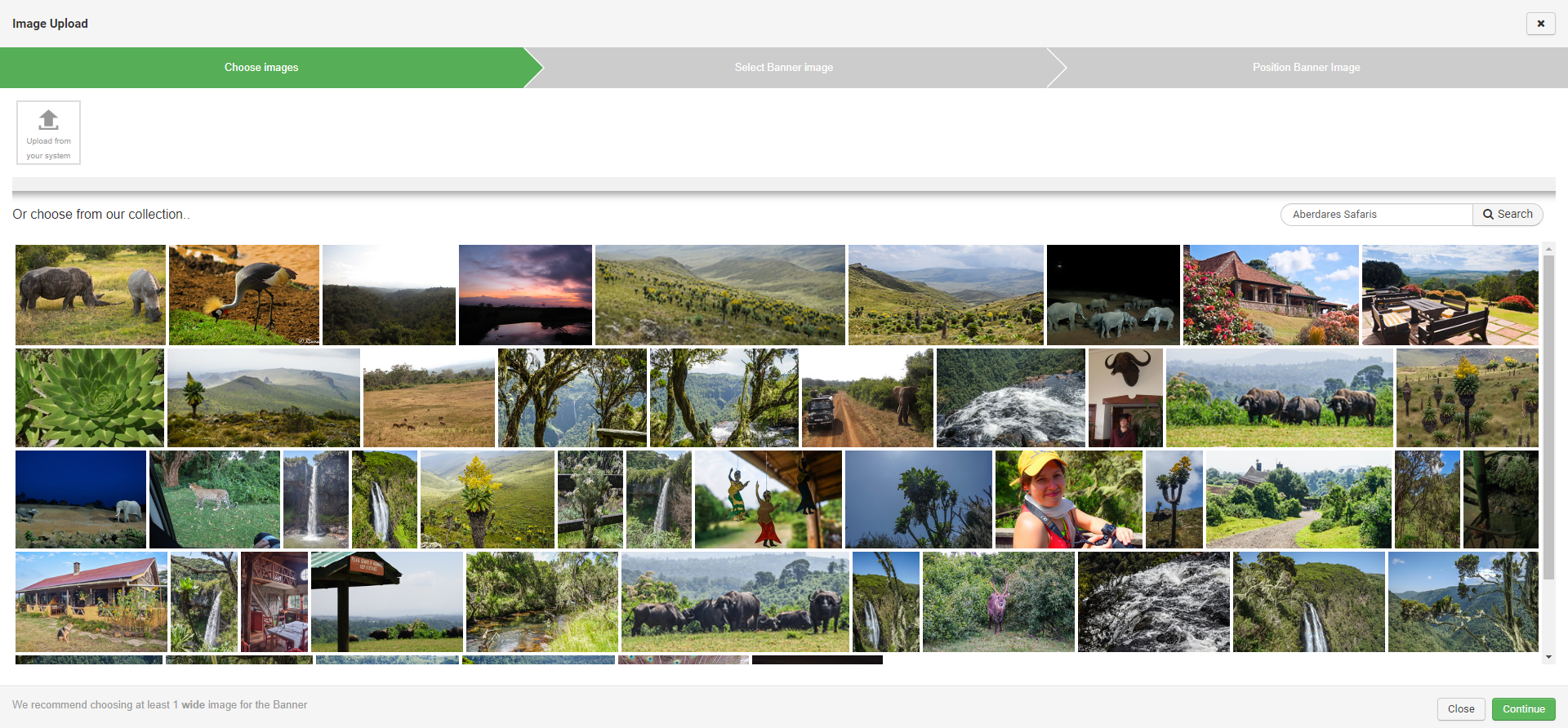This screenshot has height=728, width=1568.
Task: Go to the Select Banner image step
Action: click(783, 68)
